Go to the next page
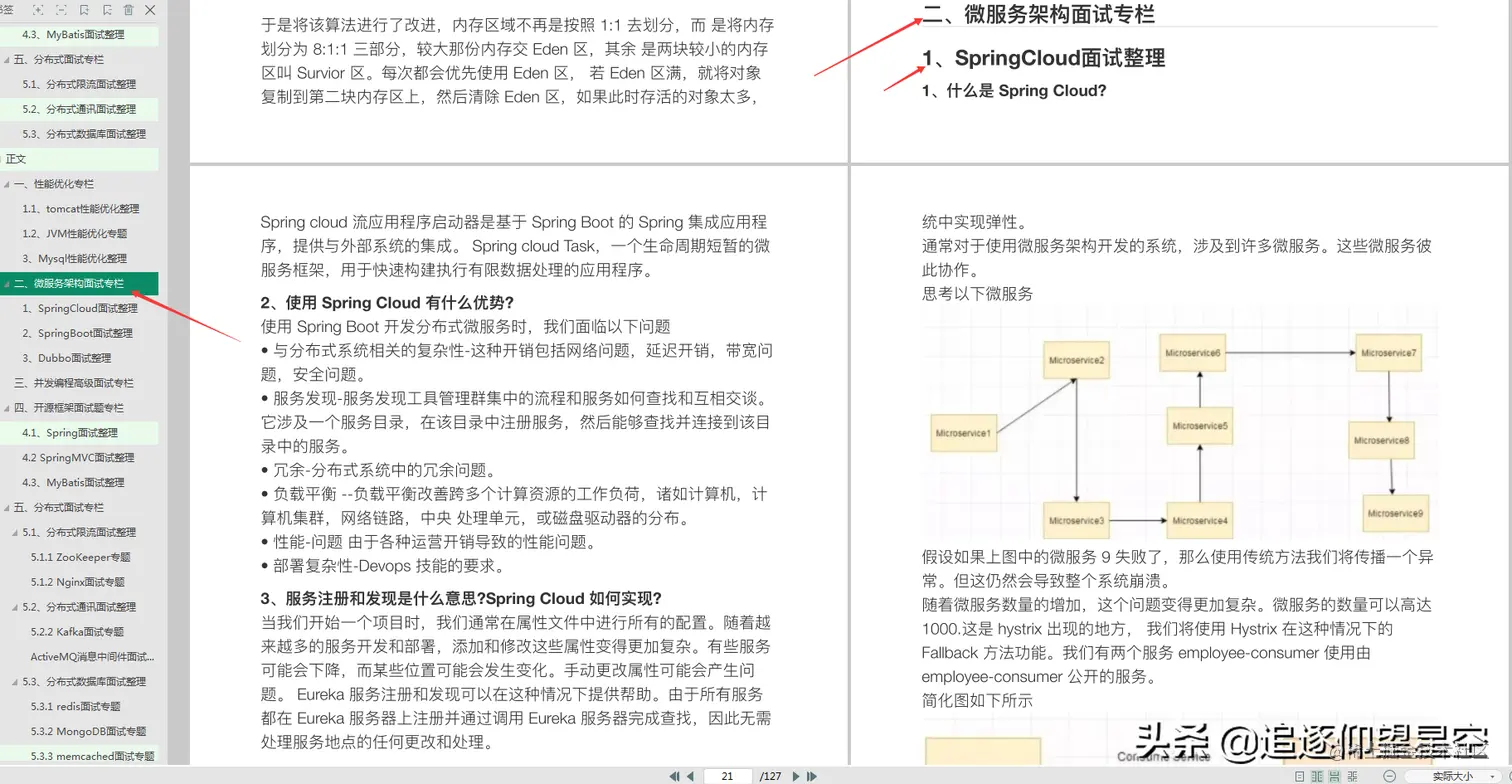 pyautogui.click(x=796, y=775)
